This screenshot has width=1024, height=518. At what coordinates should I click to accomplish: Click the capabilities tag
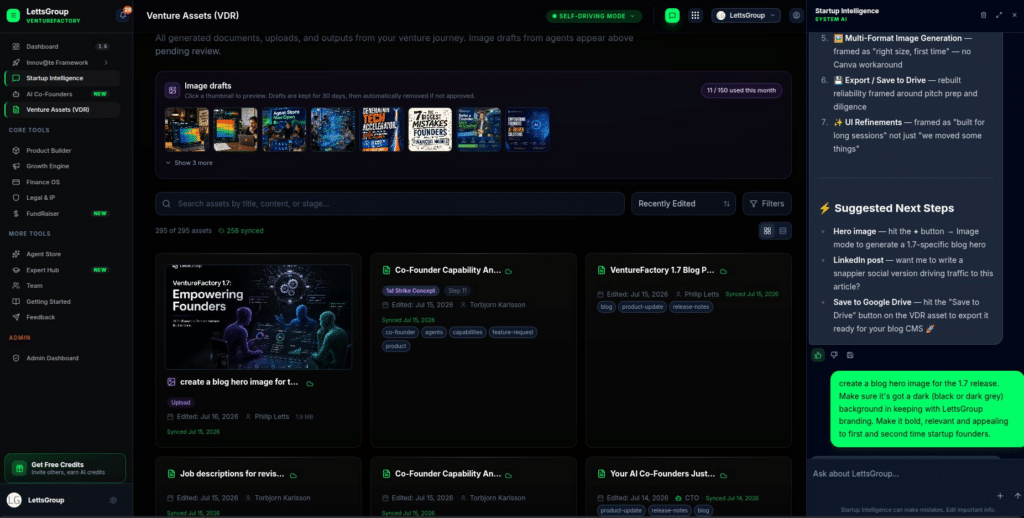coord(468,332)
